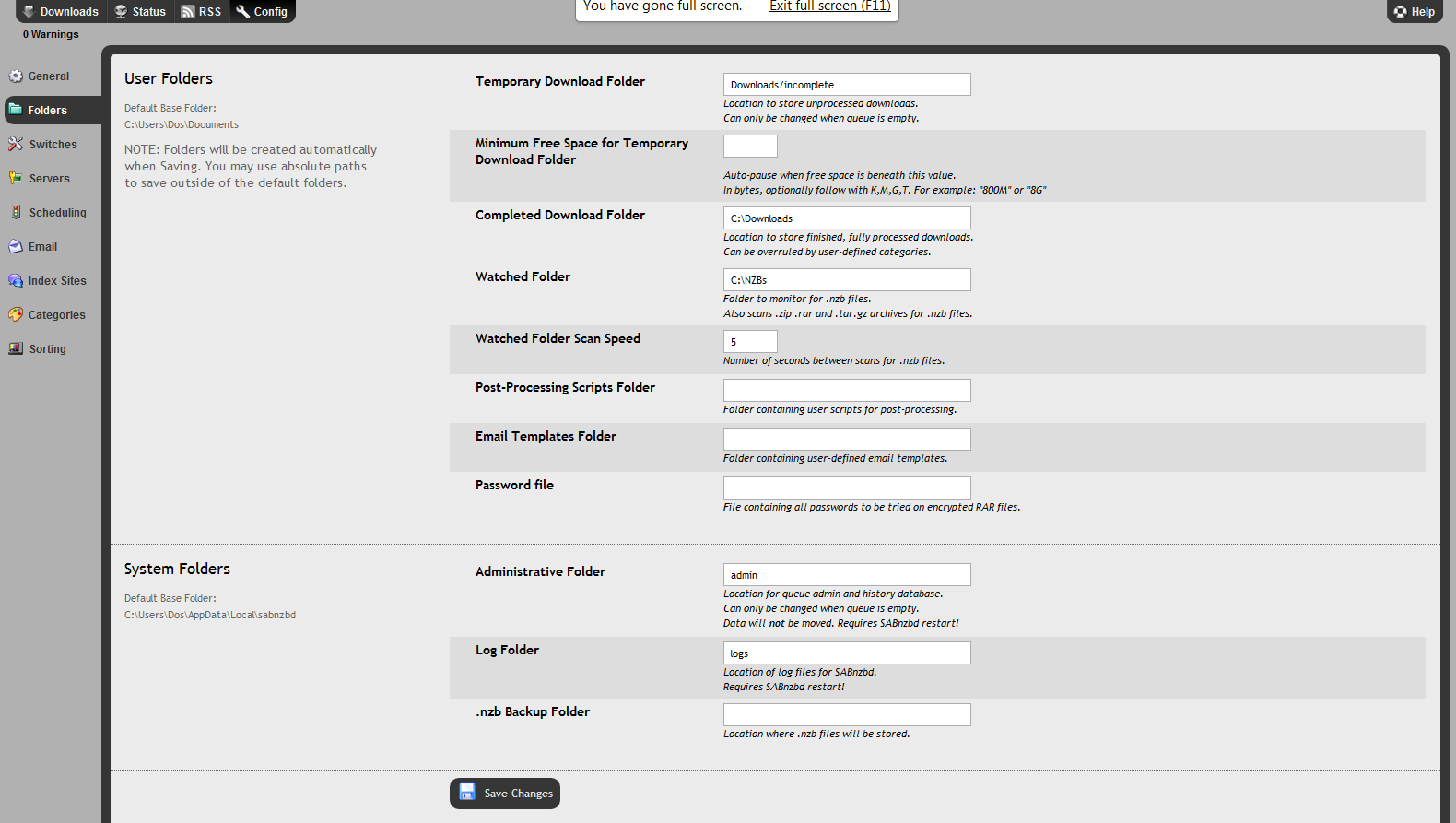Focus the Temporary Download Folder field
This screenshot has height=823, width=1456.
tap(847, 85)
